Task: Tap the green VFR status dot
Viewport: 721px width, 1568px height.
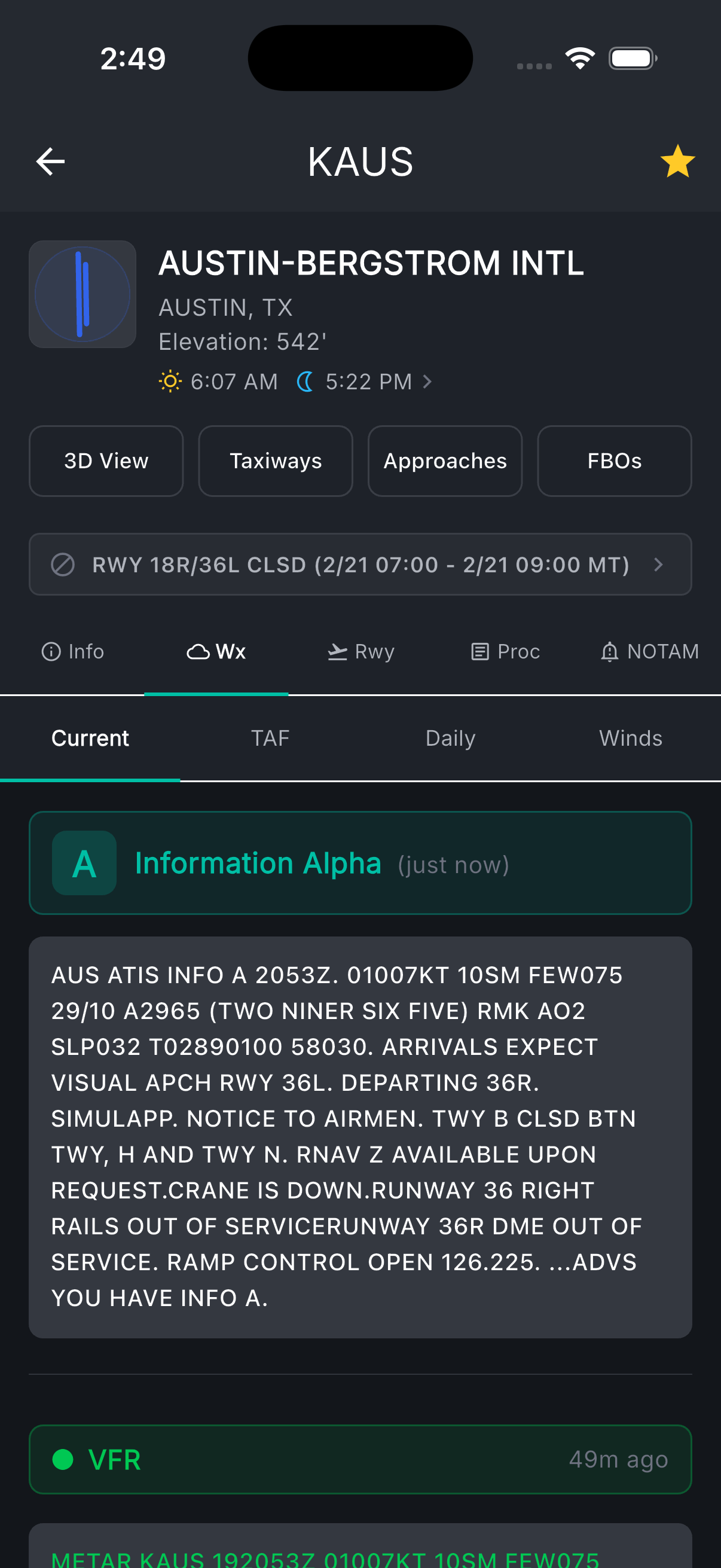Action: pos(63,1459)
